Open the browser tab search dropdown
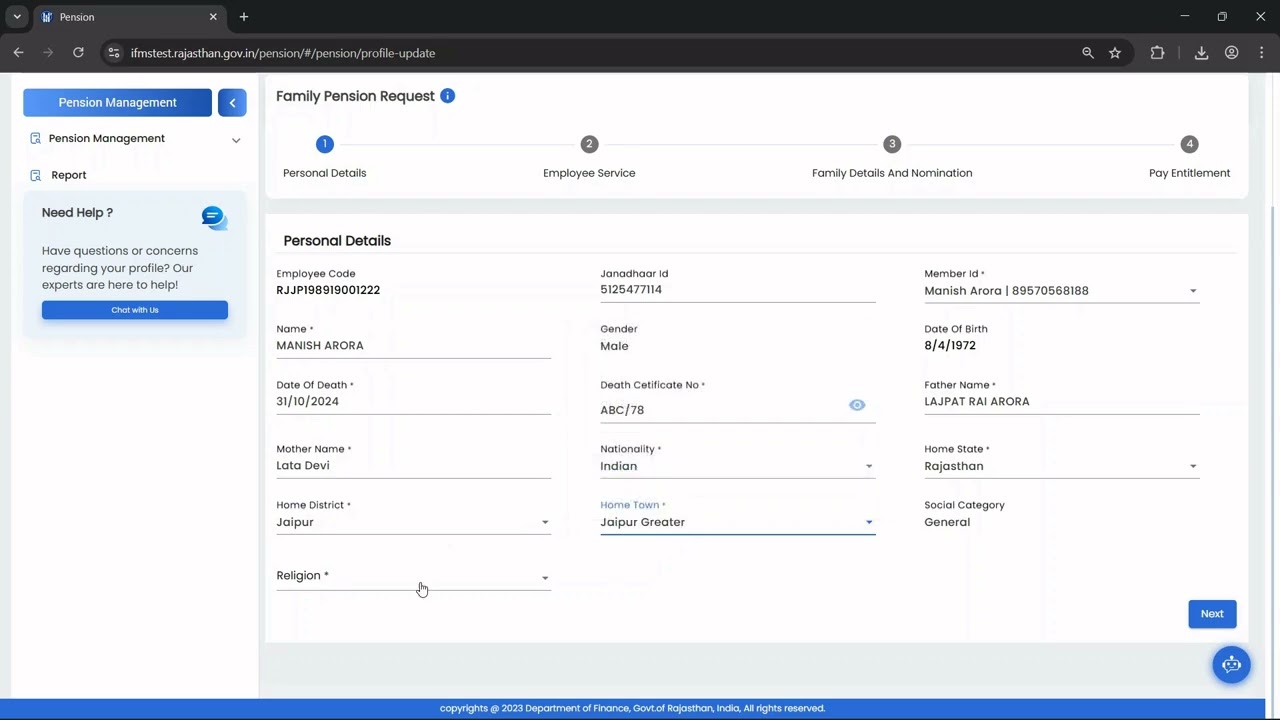Viewport: 1280px width, 720px height. click(17, 17)
